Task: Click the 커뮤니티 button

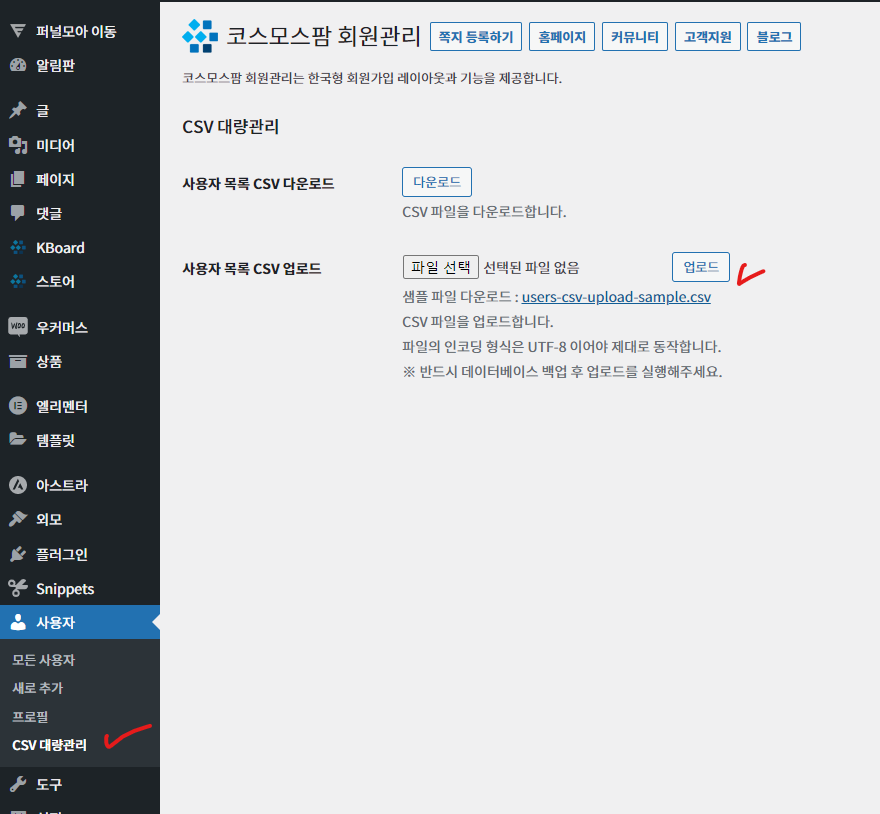Action: tap(635, 36)
